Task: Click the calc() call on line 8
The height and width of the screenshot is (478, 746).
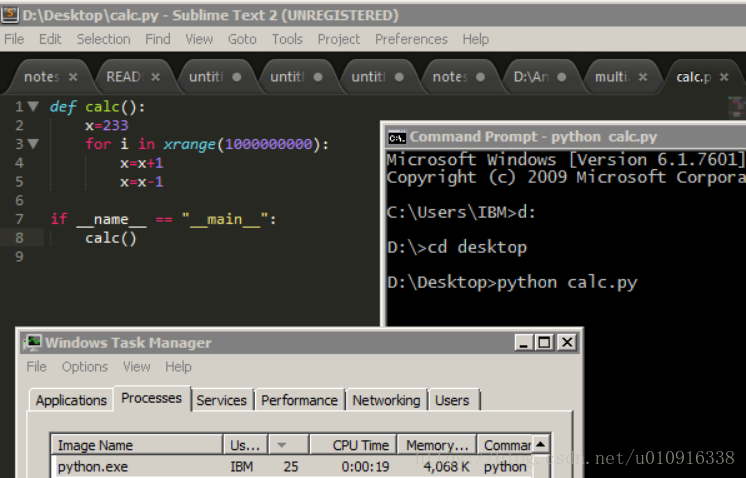Action: pyautogui.click(x=111, y=238)
